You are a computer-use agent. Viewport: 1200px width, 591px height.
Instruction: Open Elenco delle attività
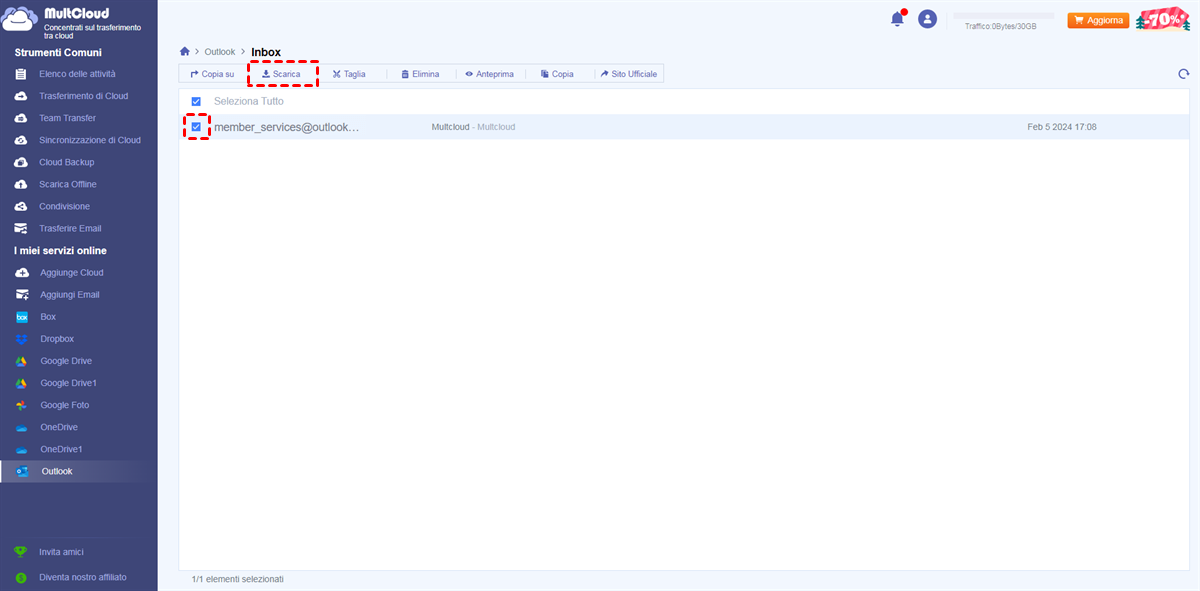(78, 74)
